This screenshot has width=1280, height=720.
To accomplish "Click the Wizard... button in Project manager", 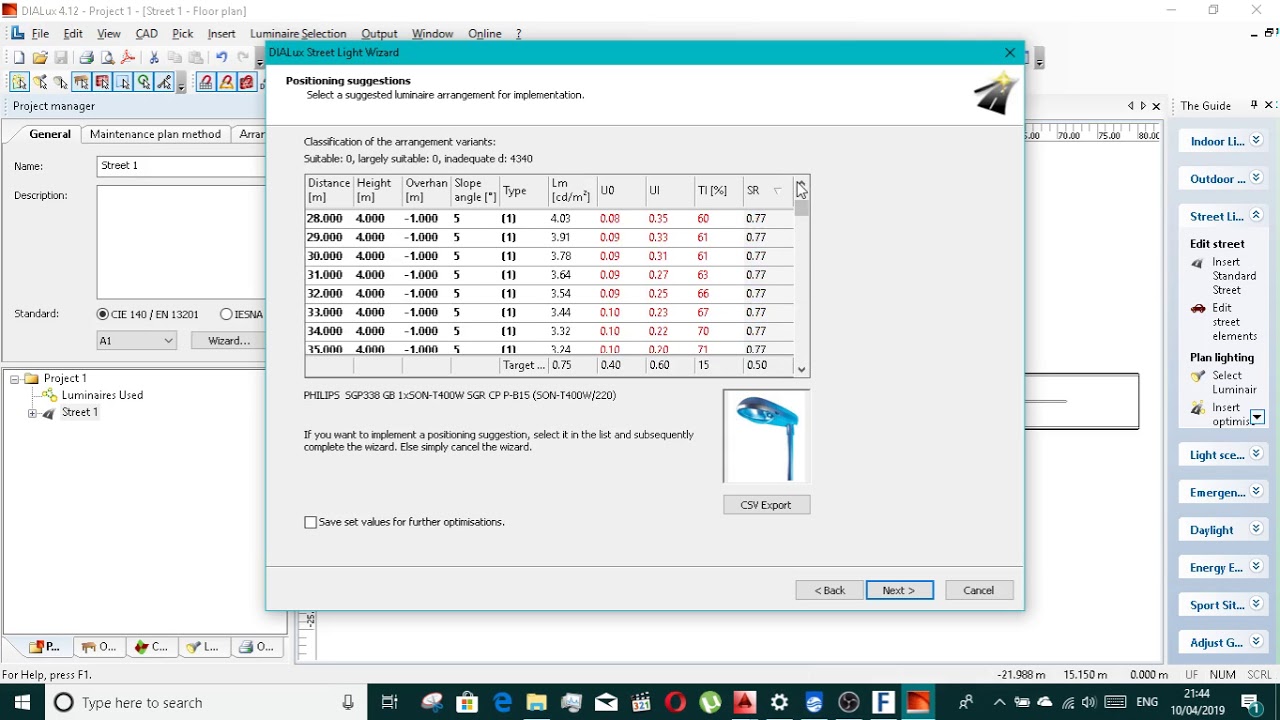I will 229,341.
